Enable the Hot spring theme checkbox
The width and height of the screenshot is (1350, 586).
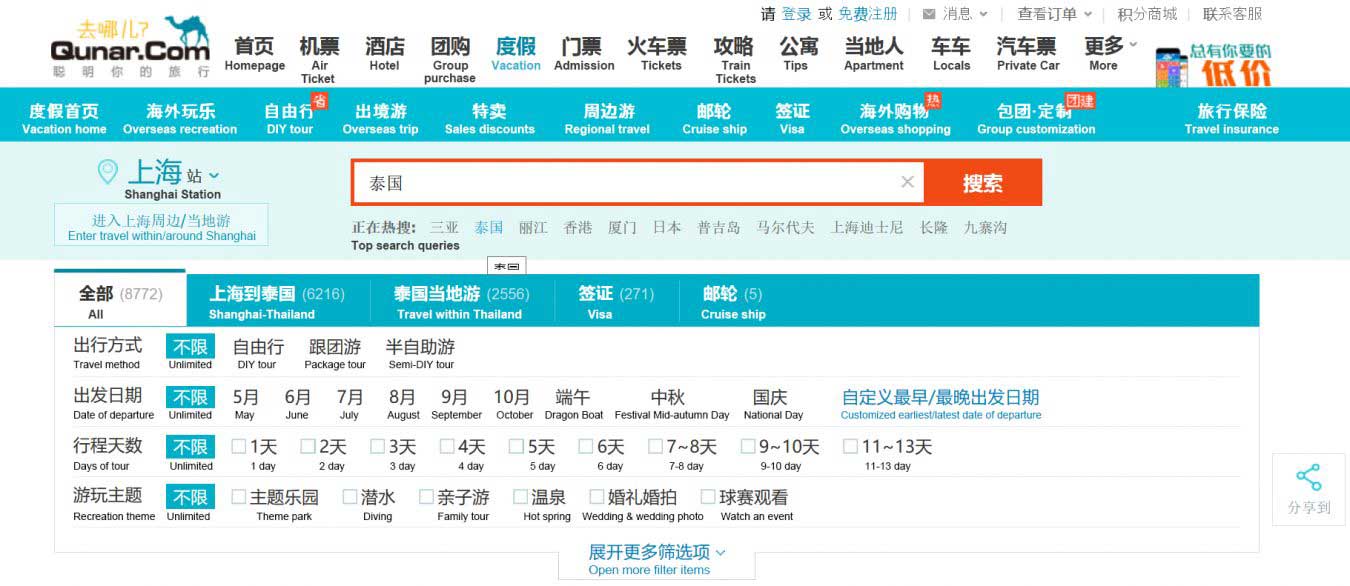click(x=520, y=496)
